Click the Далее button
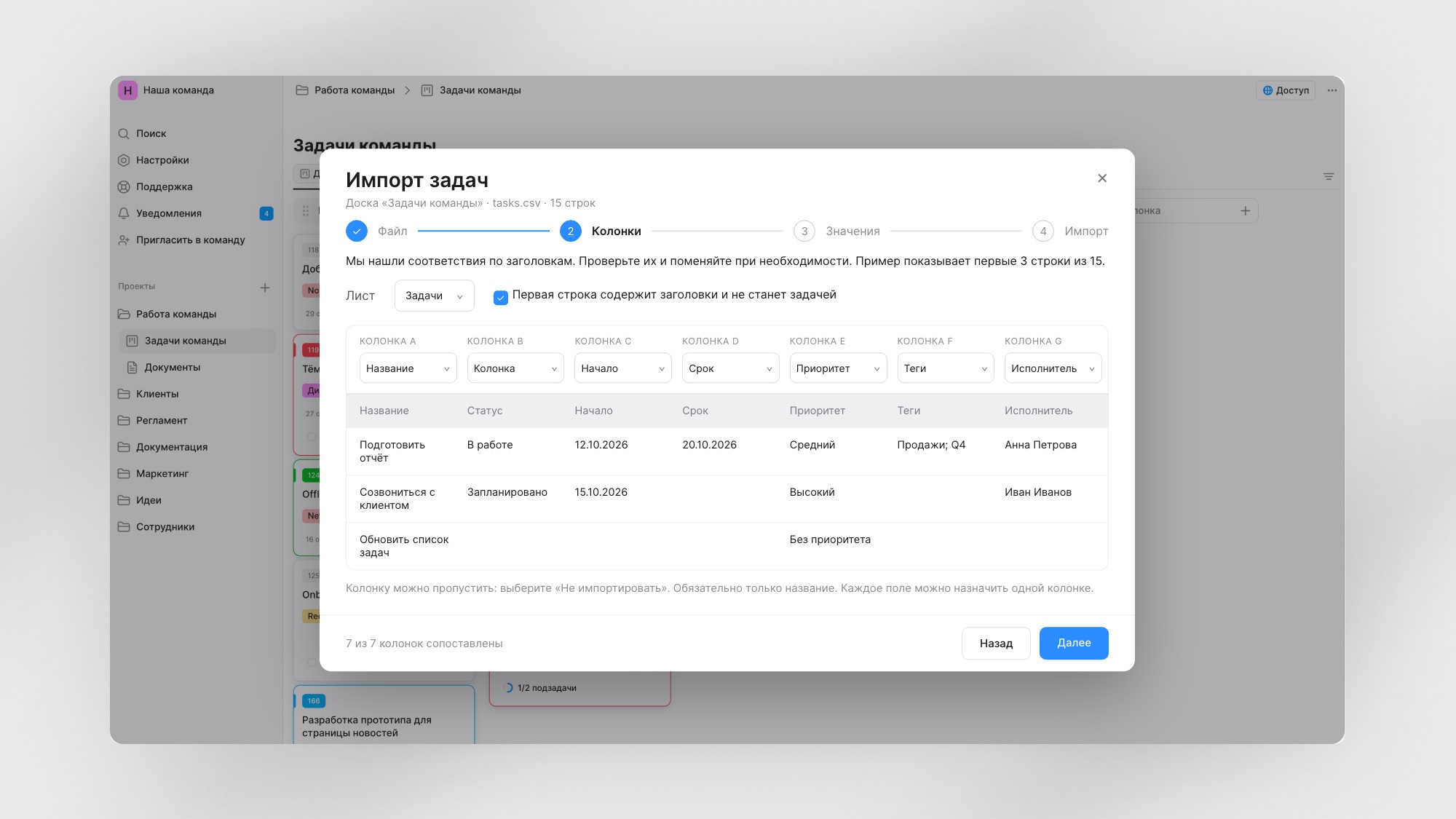The width and height of the screenshot is (1456, 819). tap(1074, 644)
